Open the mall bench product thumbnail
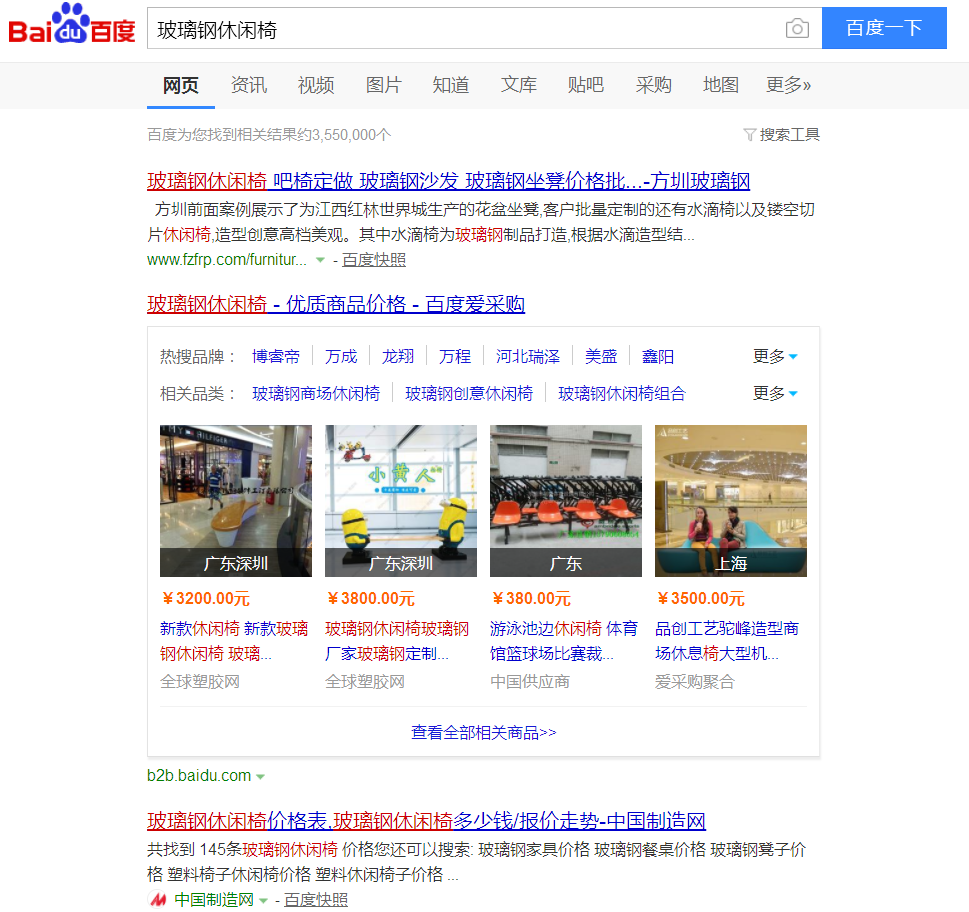969x912 pixels. tap(236, 501)
